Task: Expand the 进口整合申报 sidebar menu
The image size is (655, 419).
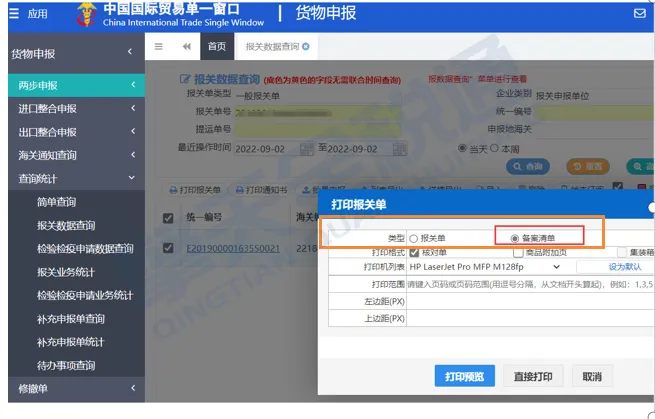Action: coord(76,109)
